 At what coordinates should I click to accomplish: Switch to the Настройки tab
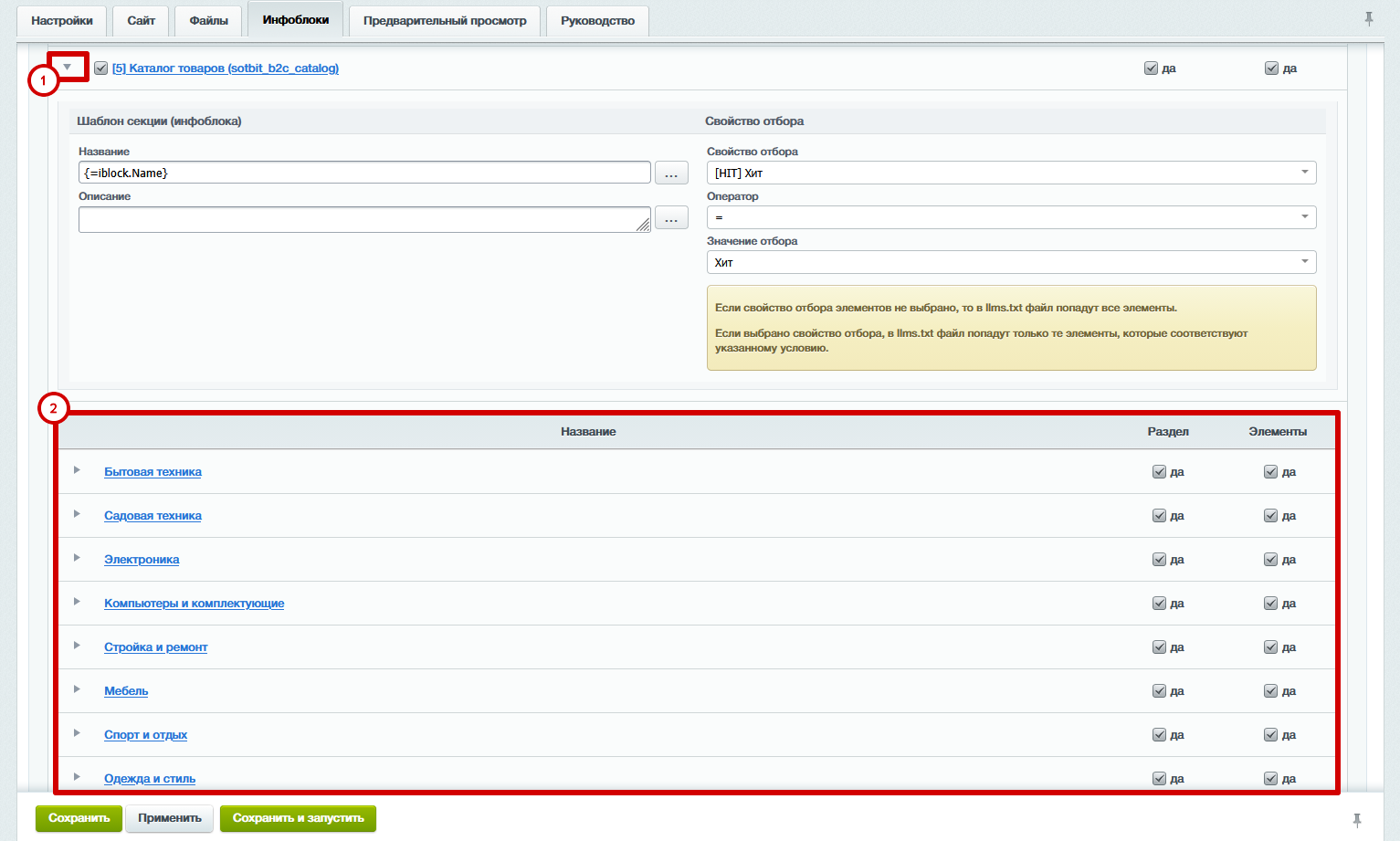pyautogui.click(x=62, y=20)
